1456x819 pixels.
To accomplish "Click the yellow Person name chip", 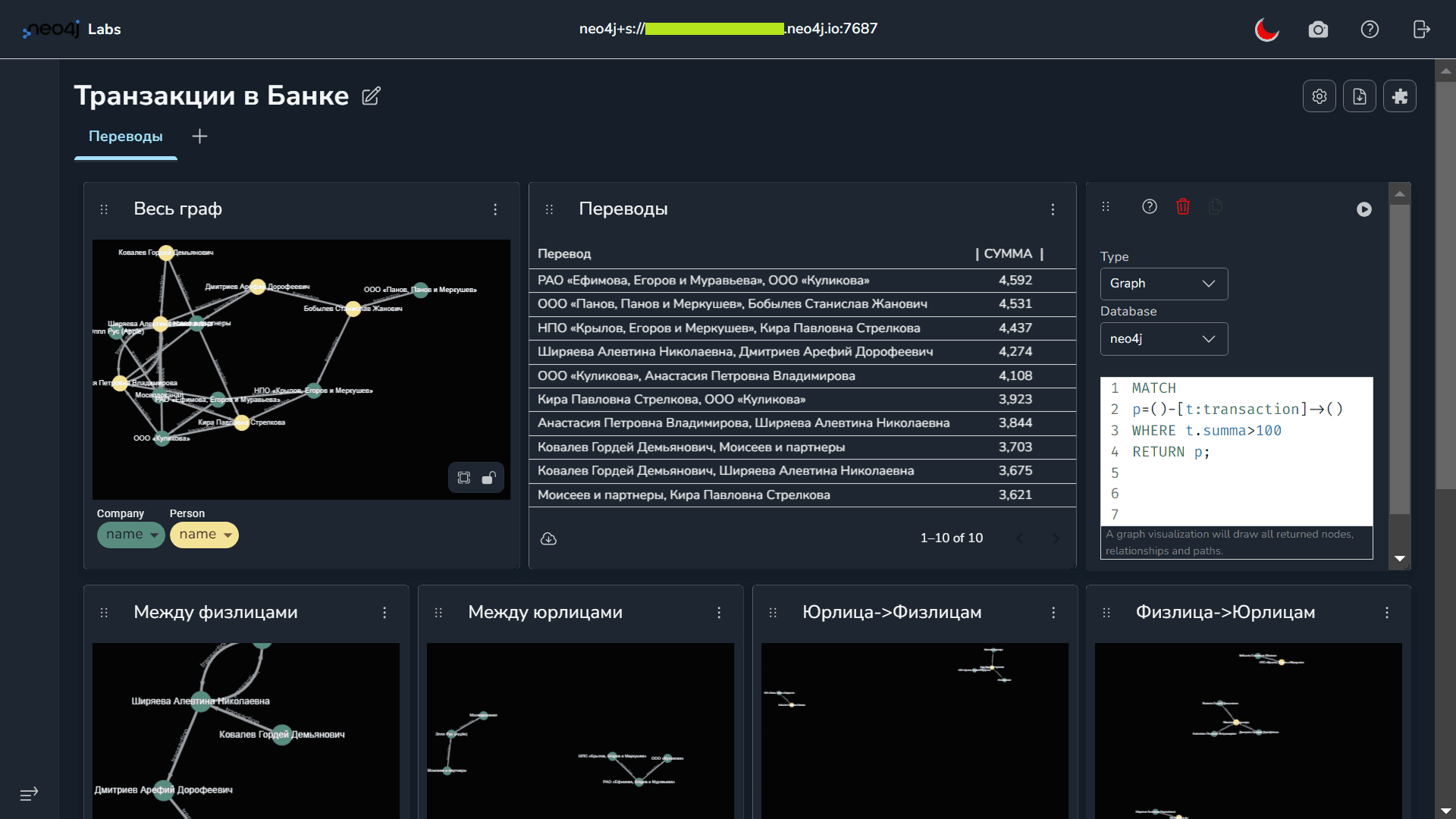I will click(204, 535).
